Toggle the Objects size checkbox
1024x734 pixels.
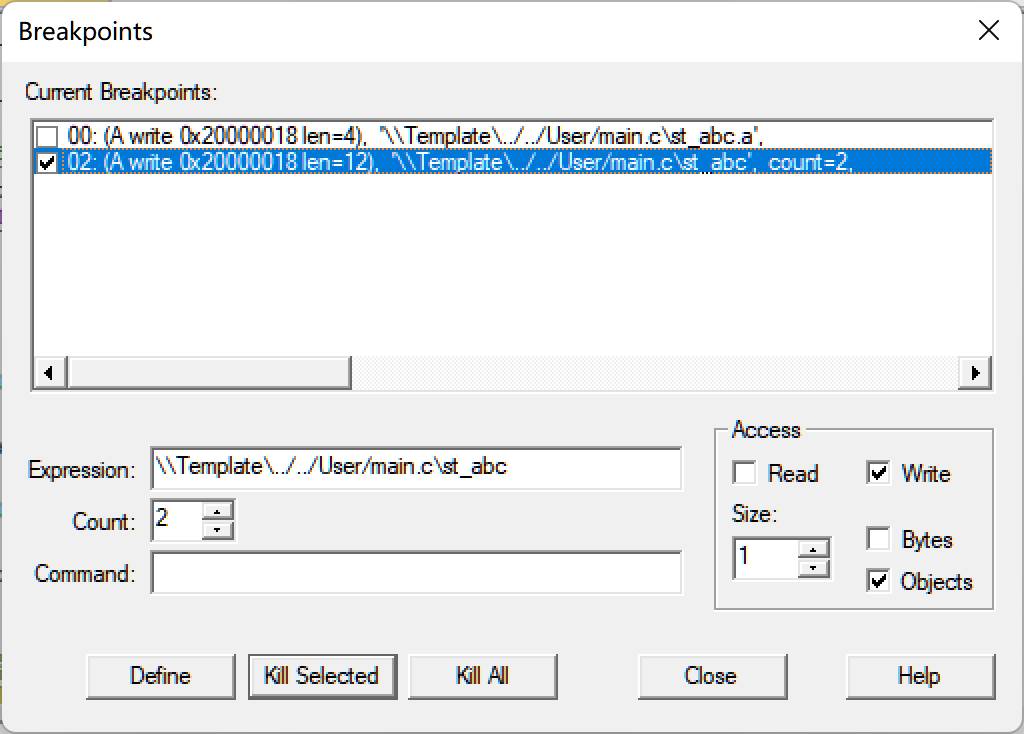(878, 580)
